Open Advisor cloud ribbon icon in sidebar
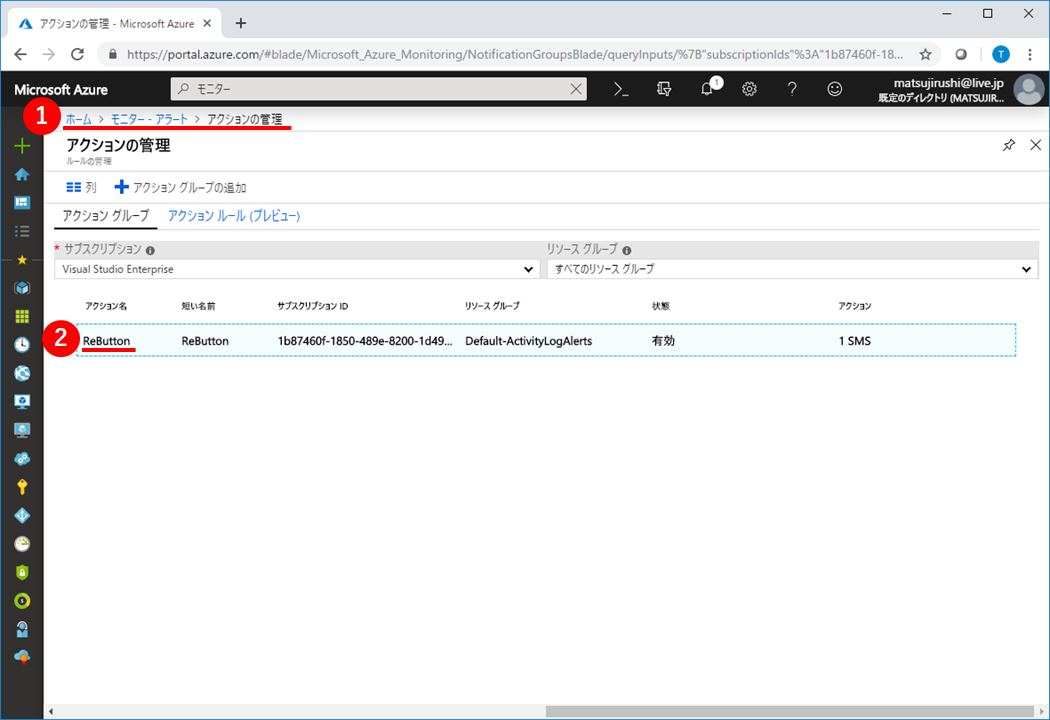1050x720 pixels. point(22,658)
